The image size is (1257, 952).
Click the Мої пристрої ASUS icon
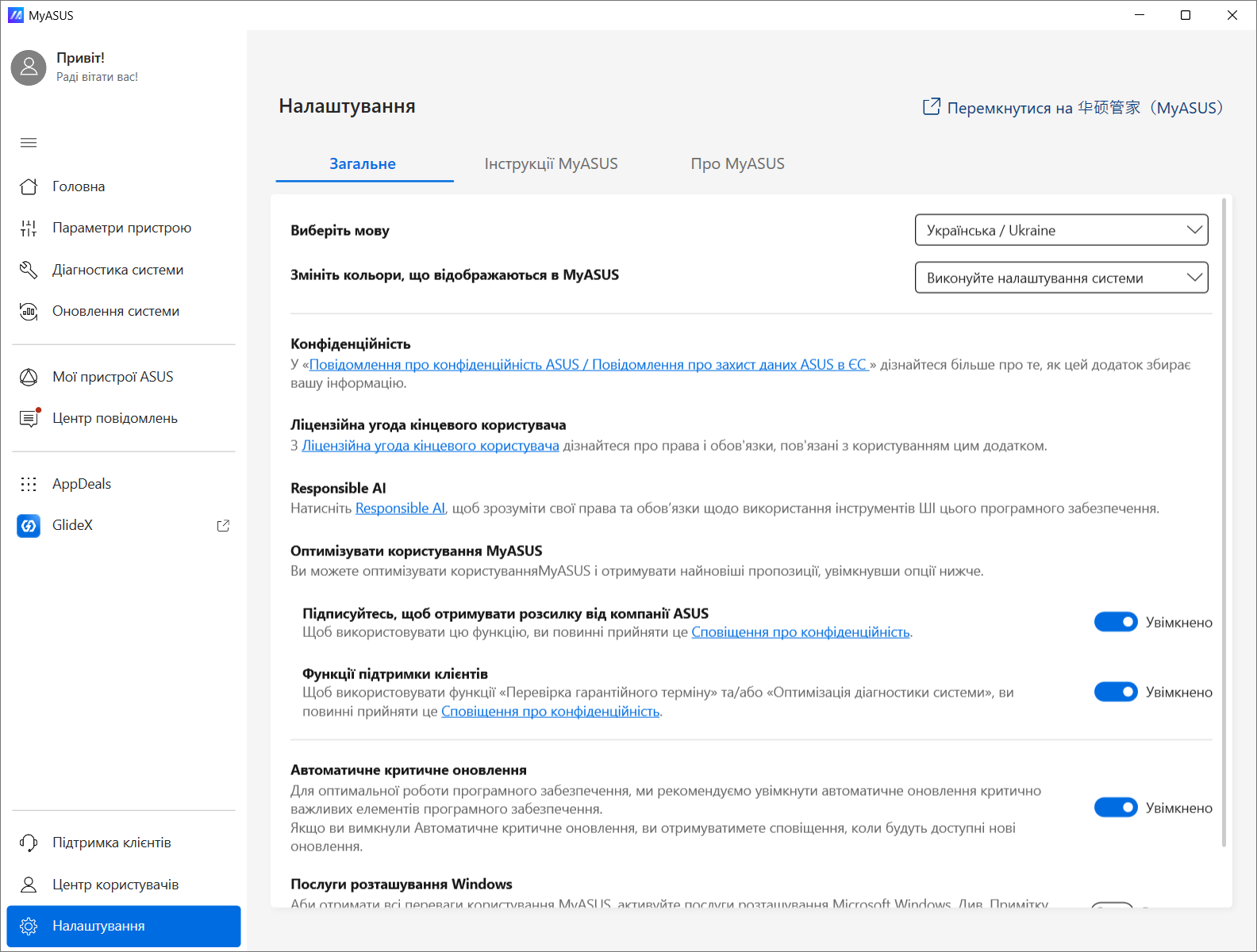click(29, 377)
